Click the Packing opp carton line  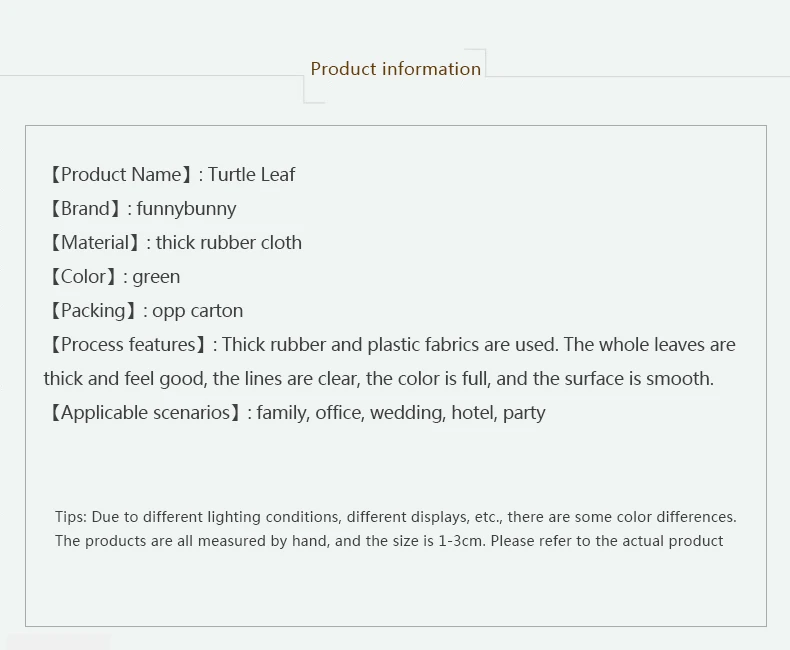[146, 311]
